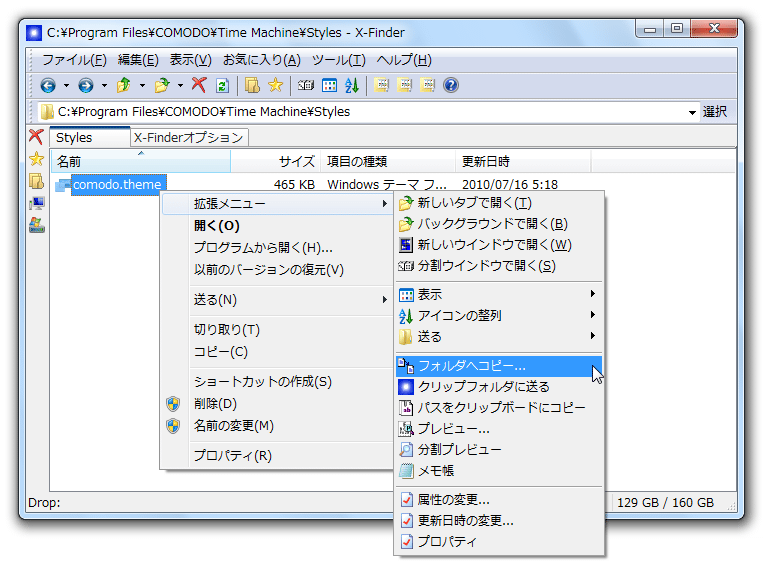Image resolution: width=766 pixels, height=567 pixels.
Task: Select 分割ウインドウで開く(S)
Action: point(498,266)
